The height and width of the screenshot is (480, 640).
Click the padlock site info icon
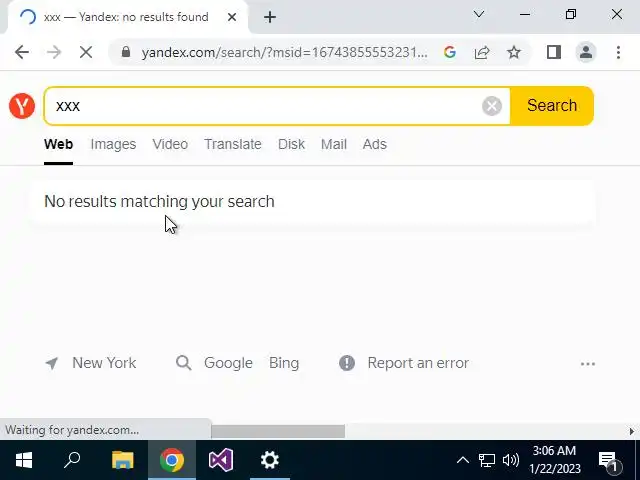(126, 52)
